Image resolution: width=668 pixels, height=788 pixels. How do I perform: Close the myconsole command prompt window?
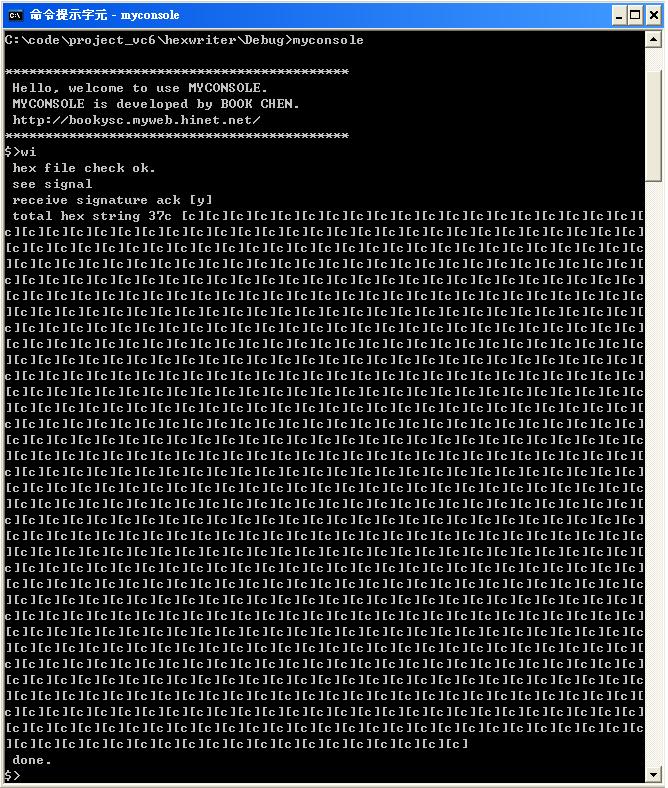[x=654, y=16]
